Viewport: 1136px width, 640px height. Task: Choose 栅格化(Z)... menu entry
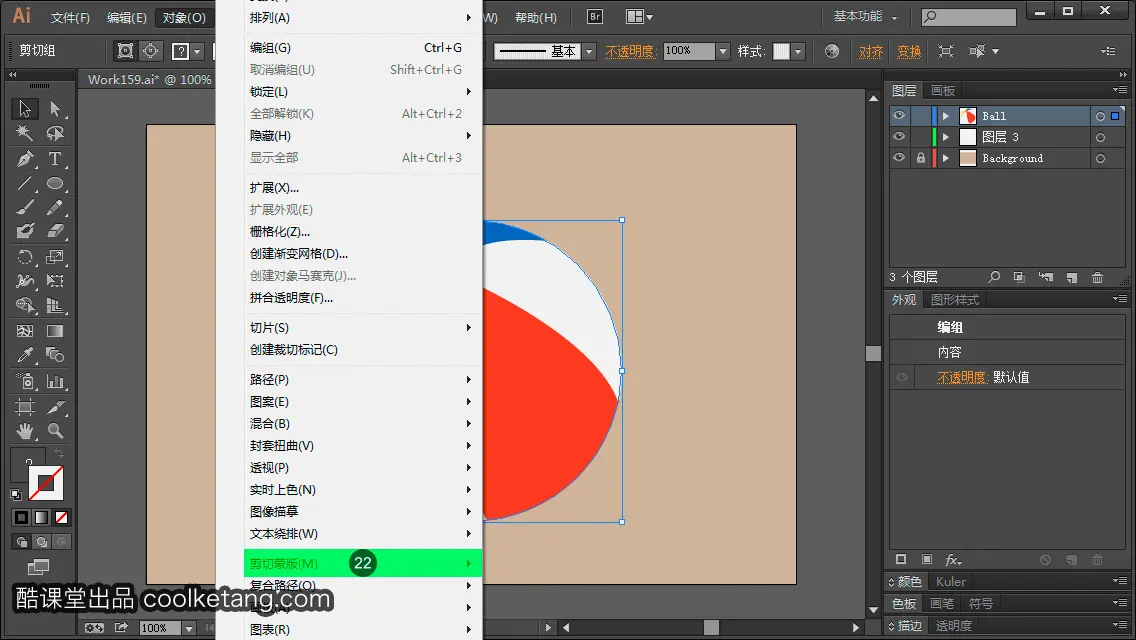[x=363, y=231]
